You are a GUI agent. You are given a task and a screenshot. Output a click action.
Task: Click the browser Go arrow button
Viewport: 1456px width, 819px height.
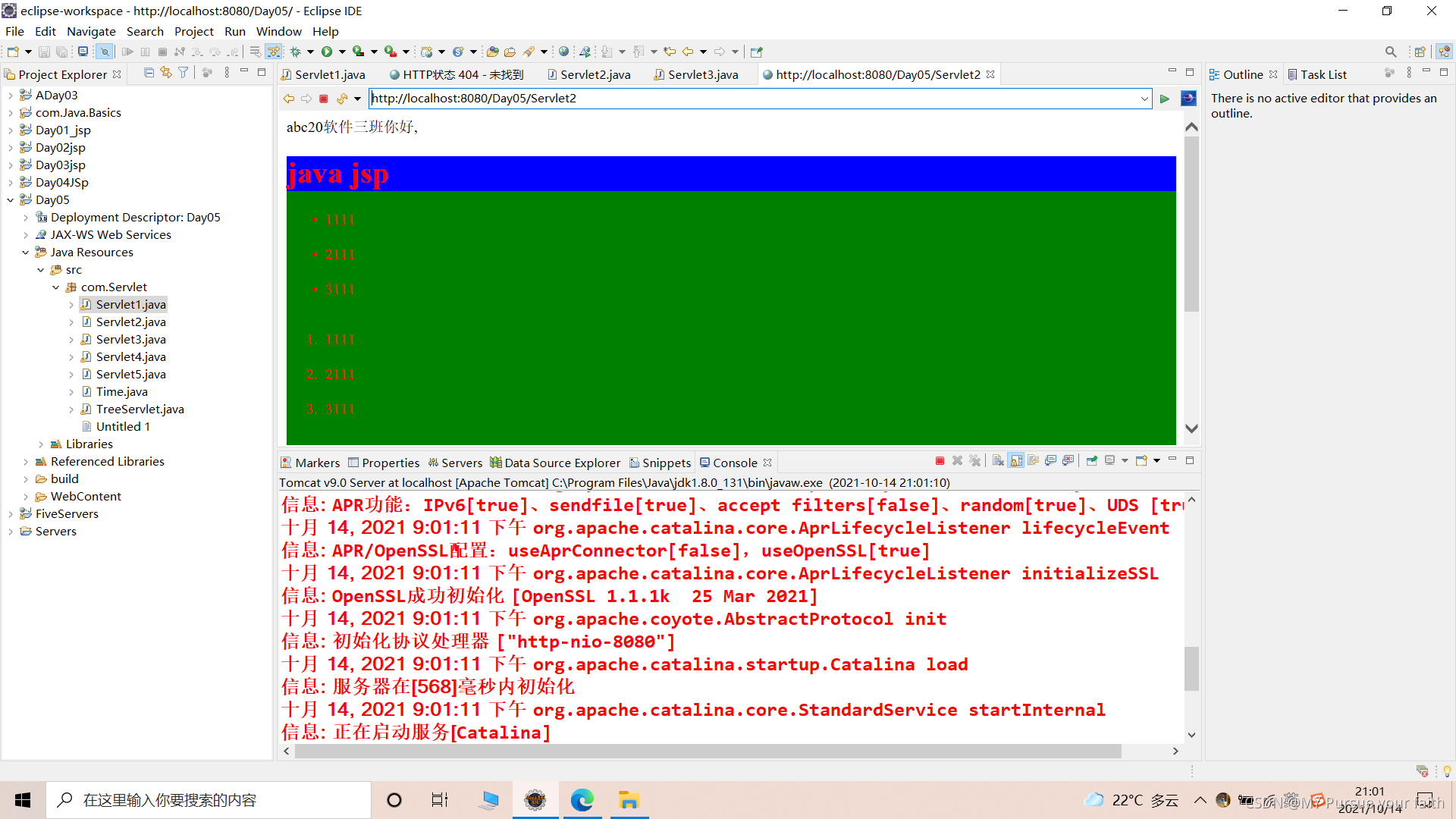(1165, 99)
